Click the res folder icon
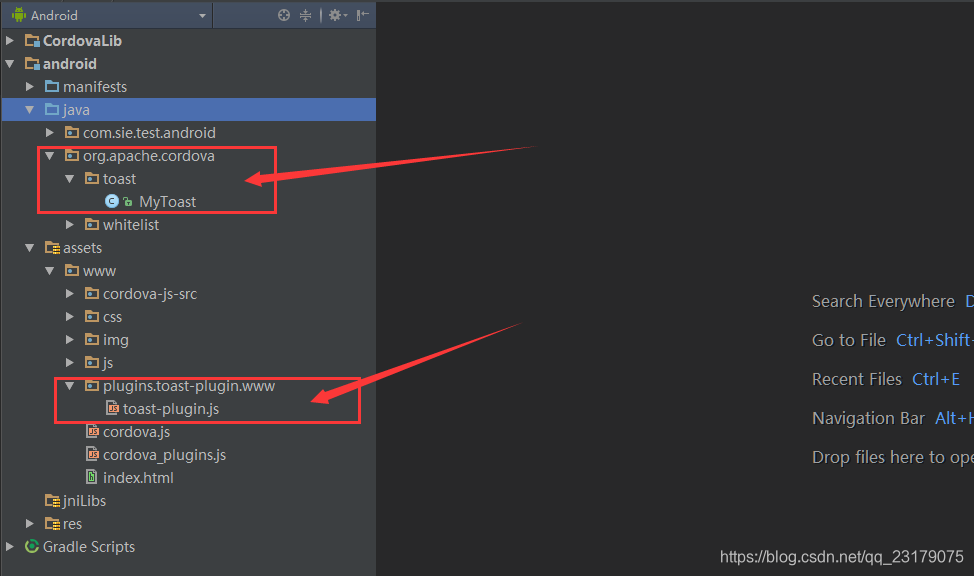The height and width of the screenshot is (576, 974). click(x=52, y=524)
